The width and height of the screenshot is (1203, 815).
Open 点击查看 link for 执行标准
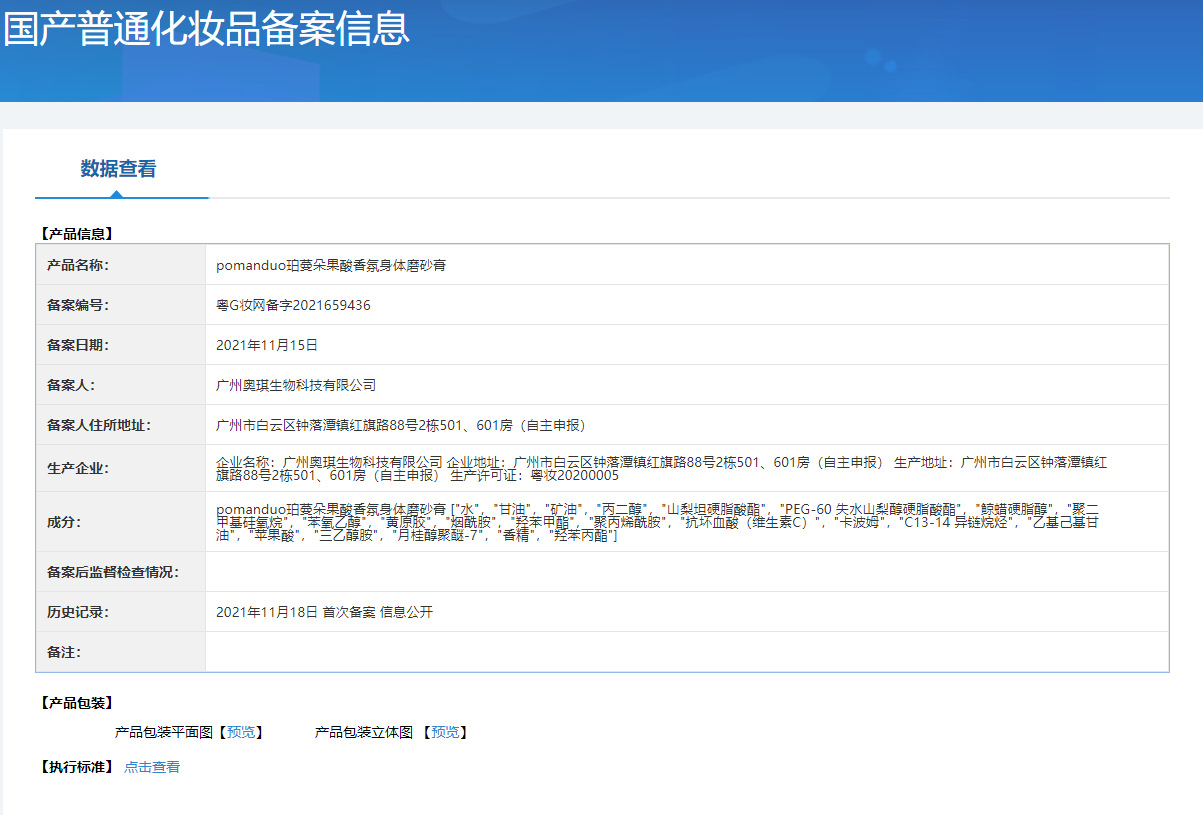(x=152, y=767)
